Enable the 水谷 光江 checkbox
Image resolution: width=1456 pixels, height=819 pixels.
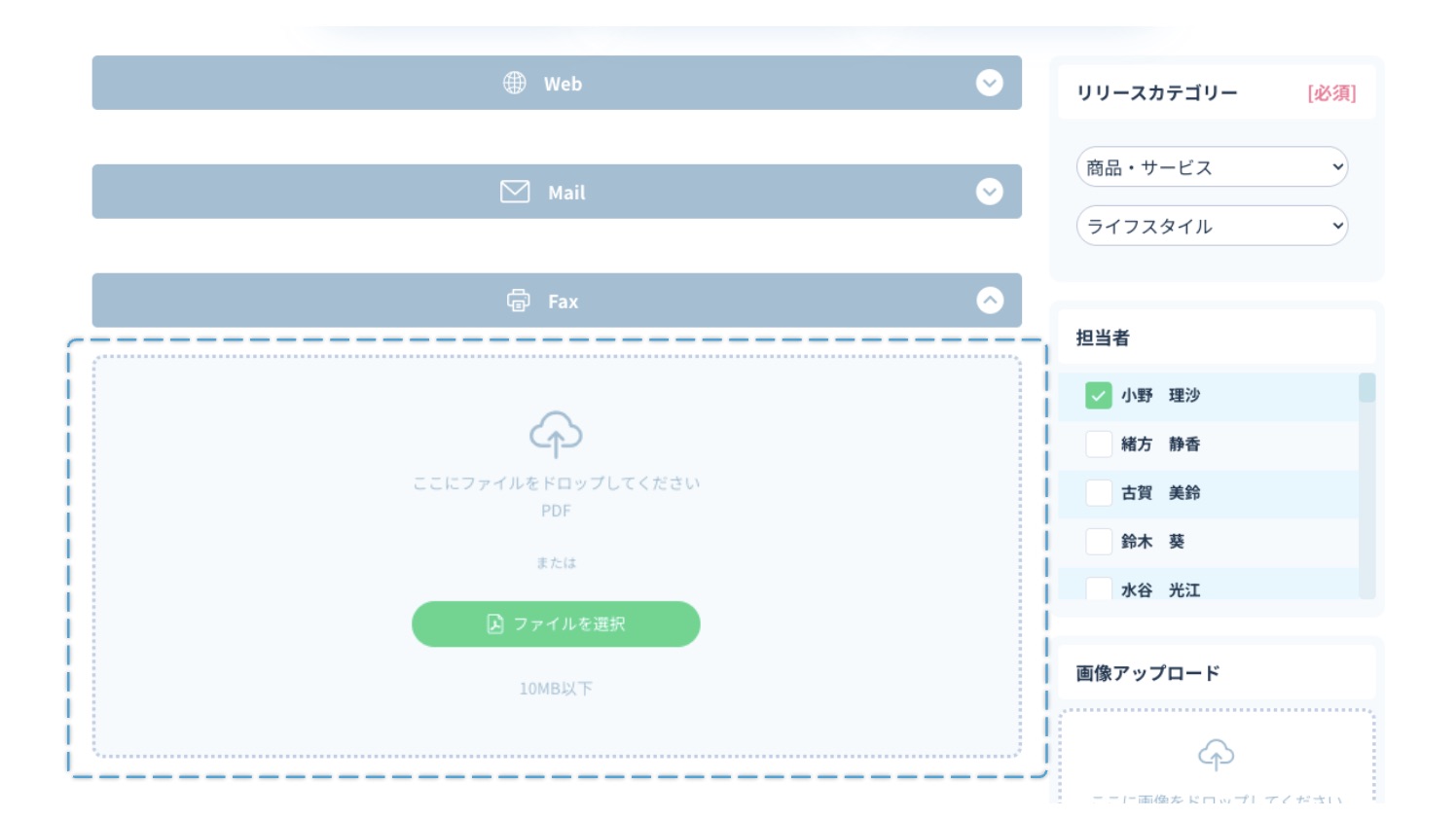(1098, 588)
